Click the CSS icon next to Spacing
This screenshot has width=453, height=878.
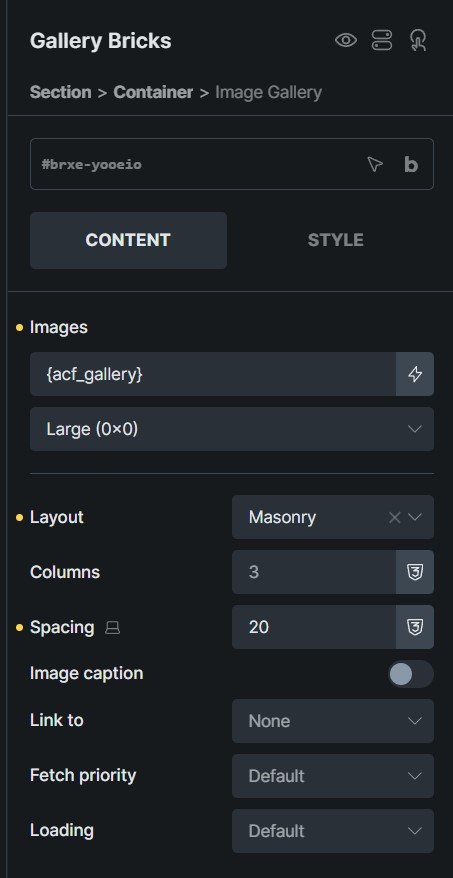(x=415, y=627)
